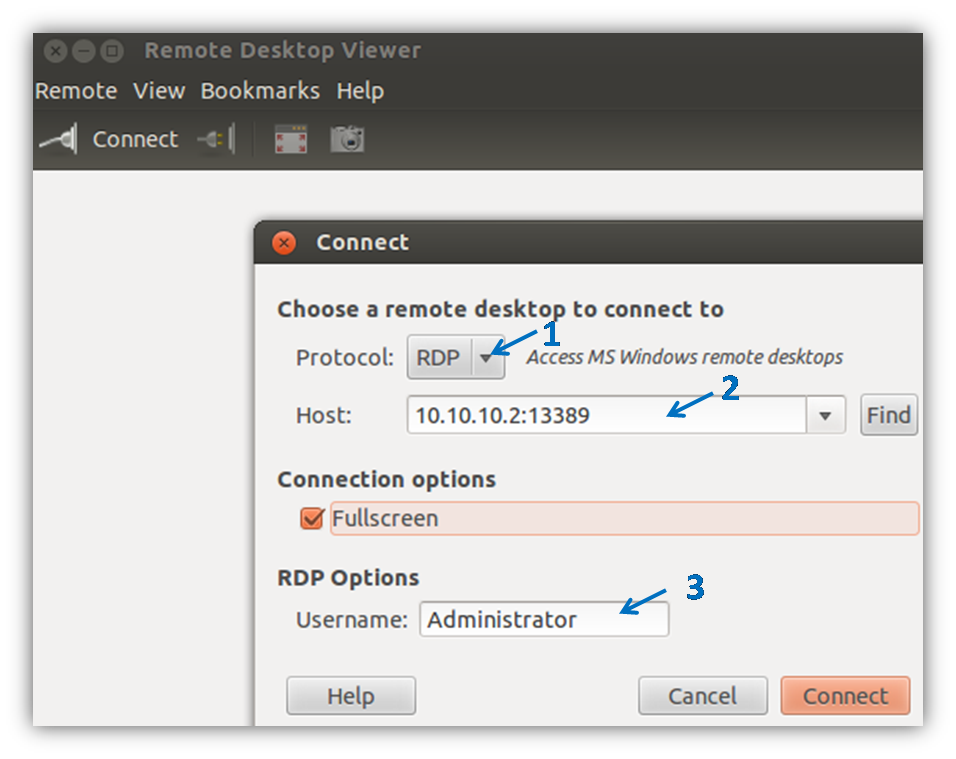Maximize the Remote Desktop Viewer window
956x759 pixels.
coord(112,51)
